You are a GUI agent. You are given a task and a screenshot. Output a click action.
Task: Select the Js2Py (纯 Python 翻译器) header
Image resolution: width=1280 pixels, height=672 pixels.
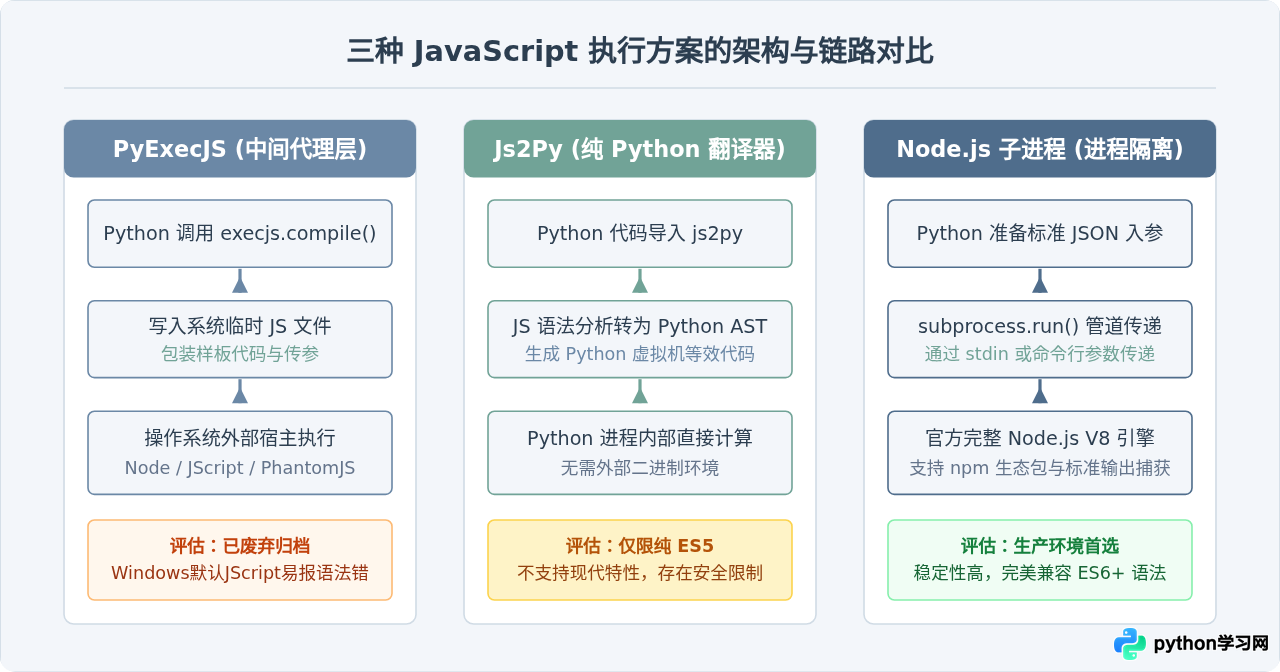pos(640,149)
